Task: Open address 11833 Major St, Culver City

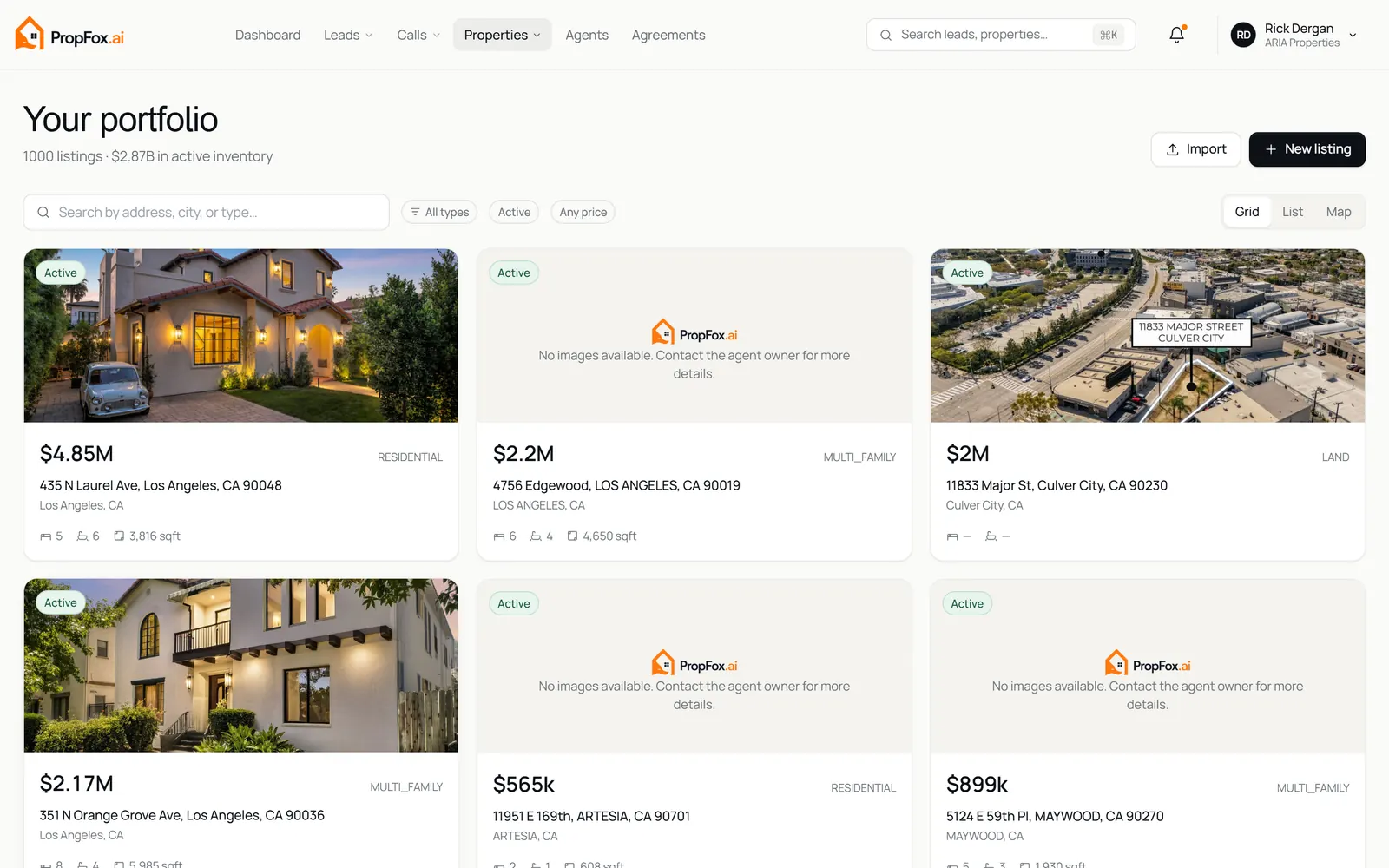Action: pos(1057,485)
